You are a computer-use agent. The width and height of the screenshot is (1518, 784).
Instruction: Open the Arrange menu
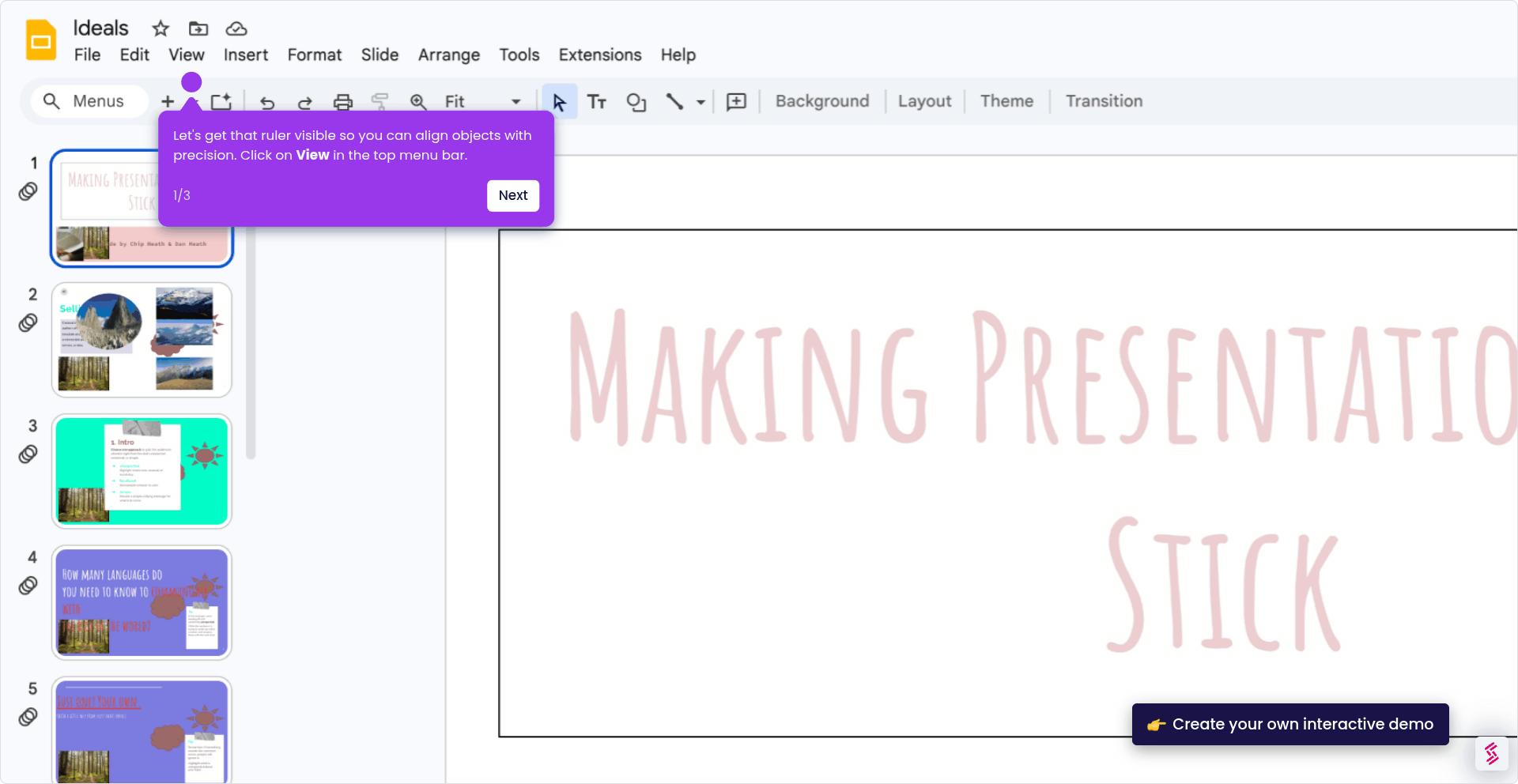pos(449,55)
